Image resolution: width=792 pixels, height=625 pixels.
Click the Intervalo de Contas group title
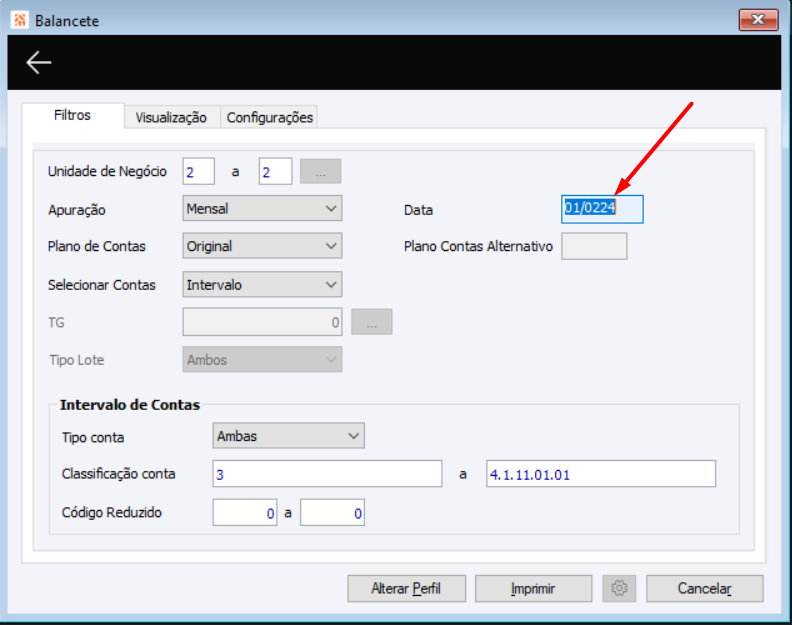coord(130,405)
